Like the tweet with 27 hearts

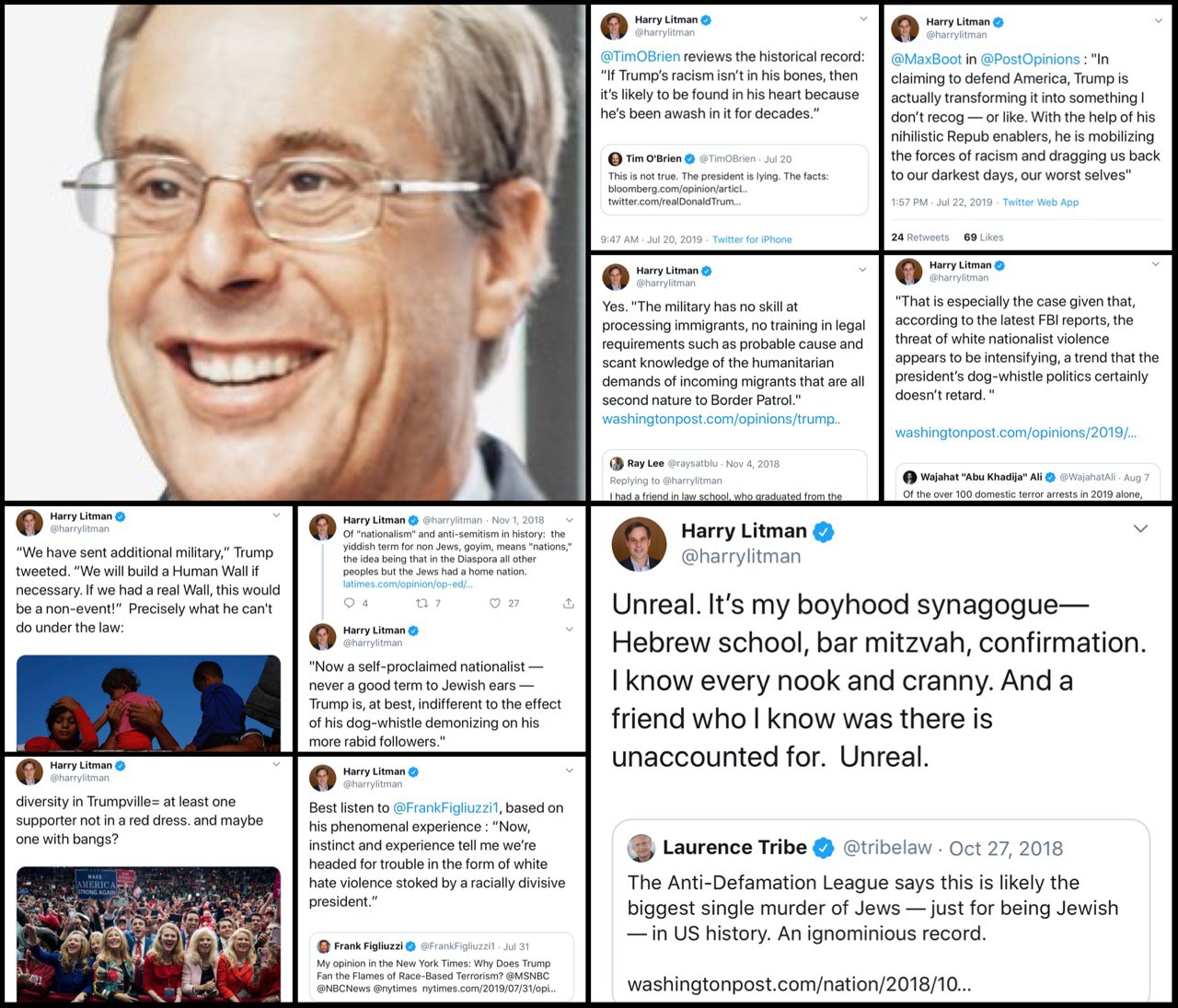tap(495, 603)
